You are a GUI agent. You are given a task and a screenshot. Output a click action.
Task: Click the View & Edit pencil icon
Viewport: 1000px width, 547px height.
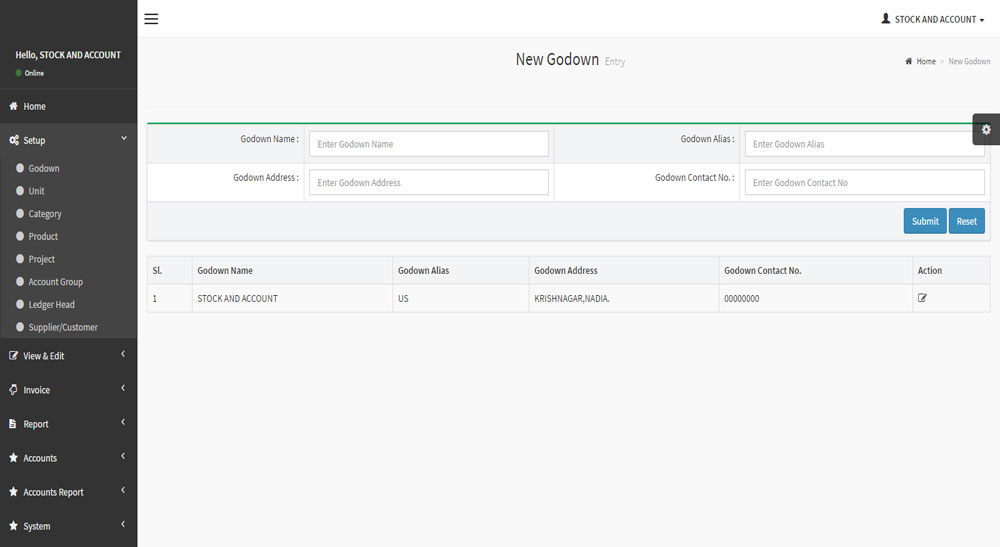(x=13, y=356)
